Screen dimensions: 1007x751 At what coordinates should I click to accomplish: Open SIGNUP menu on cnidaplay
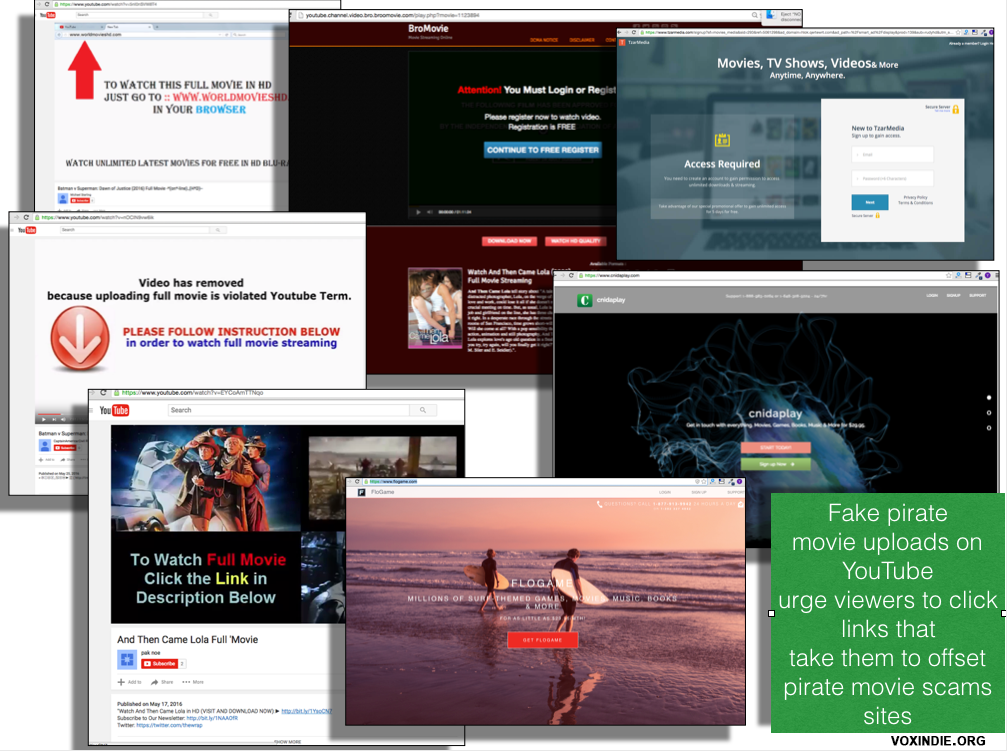point(953,296)
